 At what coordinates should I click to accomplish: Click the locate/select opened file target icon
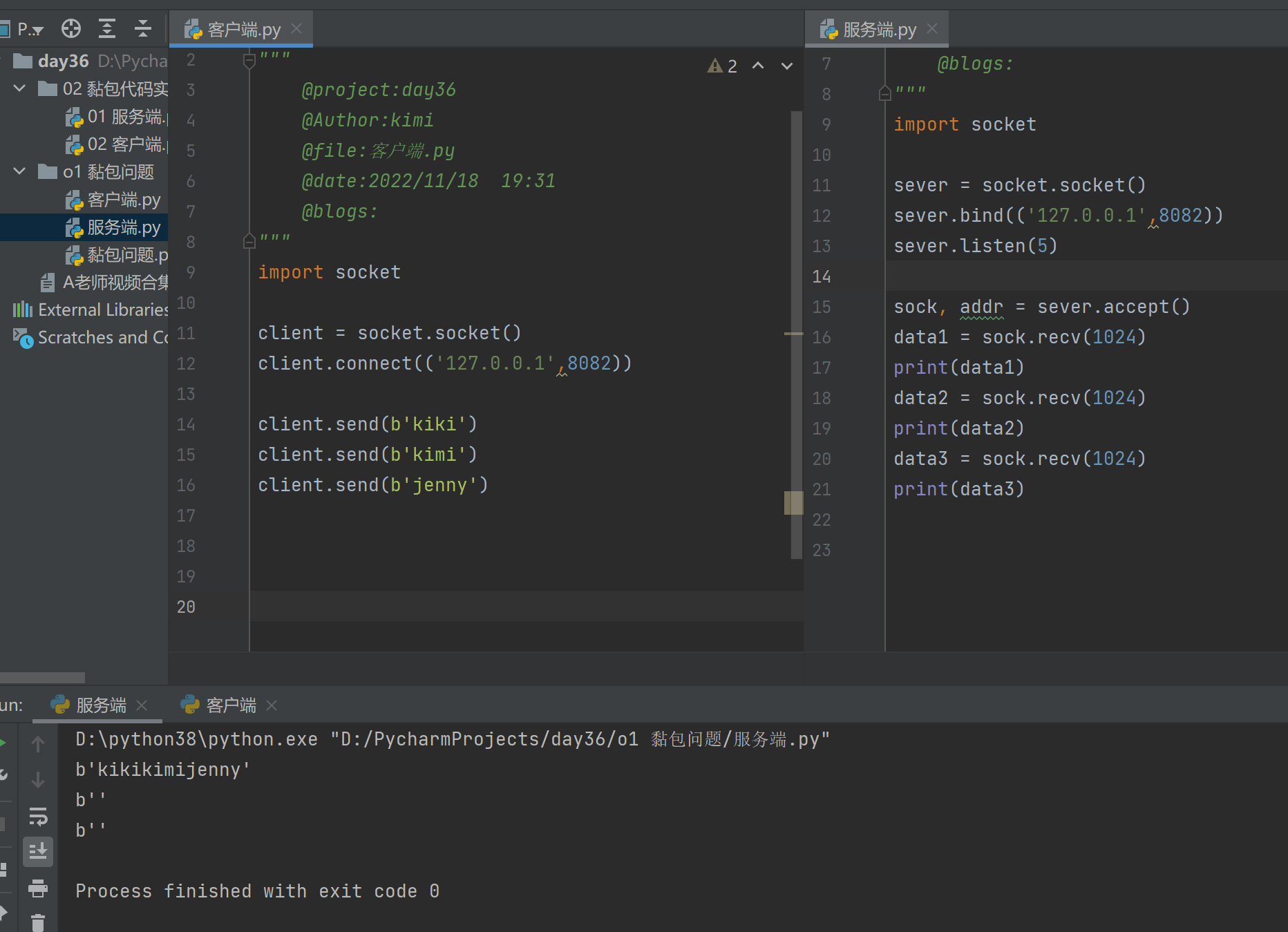(71, 29)
